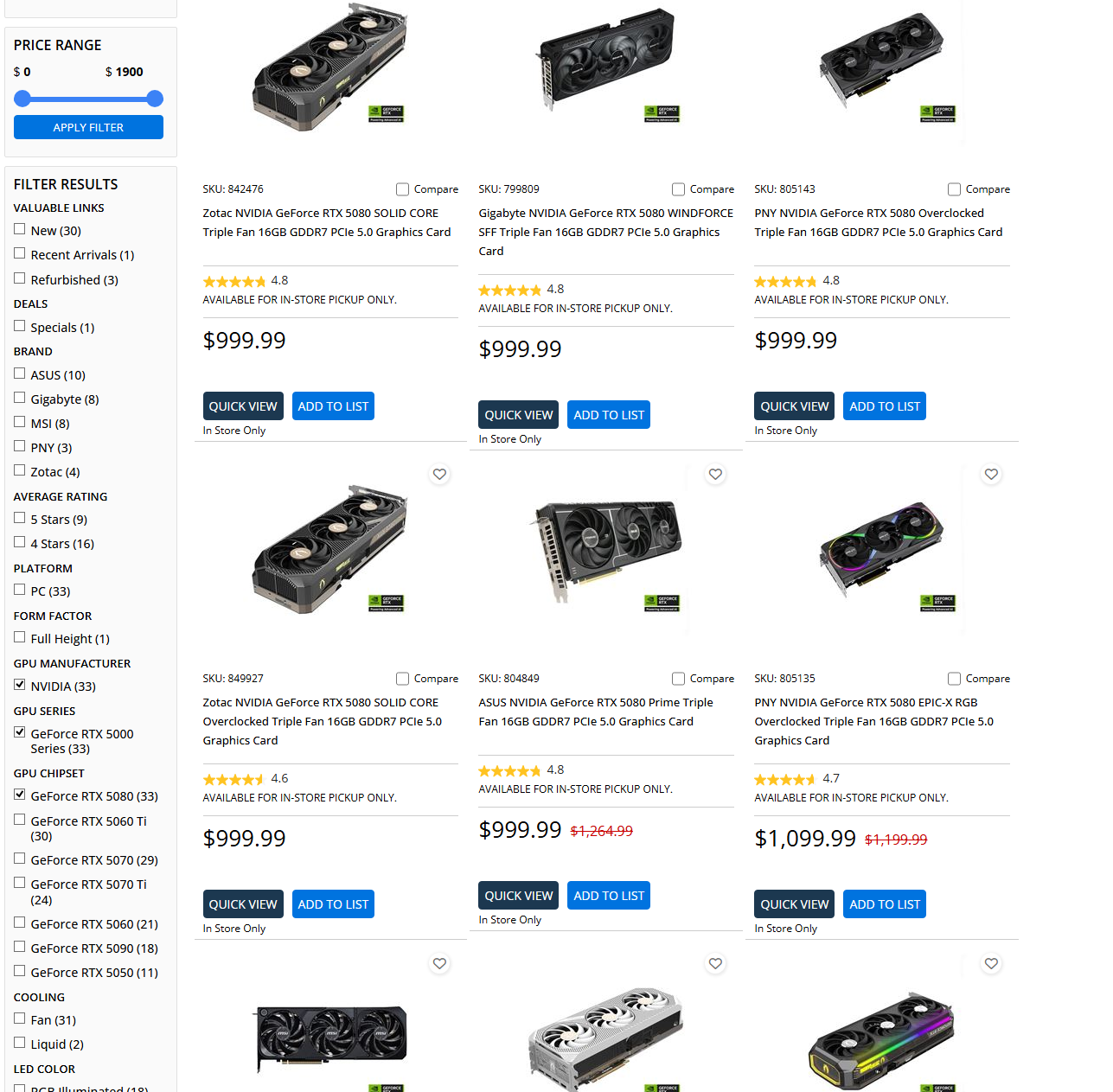1113x1092 pixels.
Task: Select the GeForce RTX 5090 chipset filter
Action: click(x=20, y=947)
